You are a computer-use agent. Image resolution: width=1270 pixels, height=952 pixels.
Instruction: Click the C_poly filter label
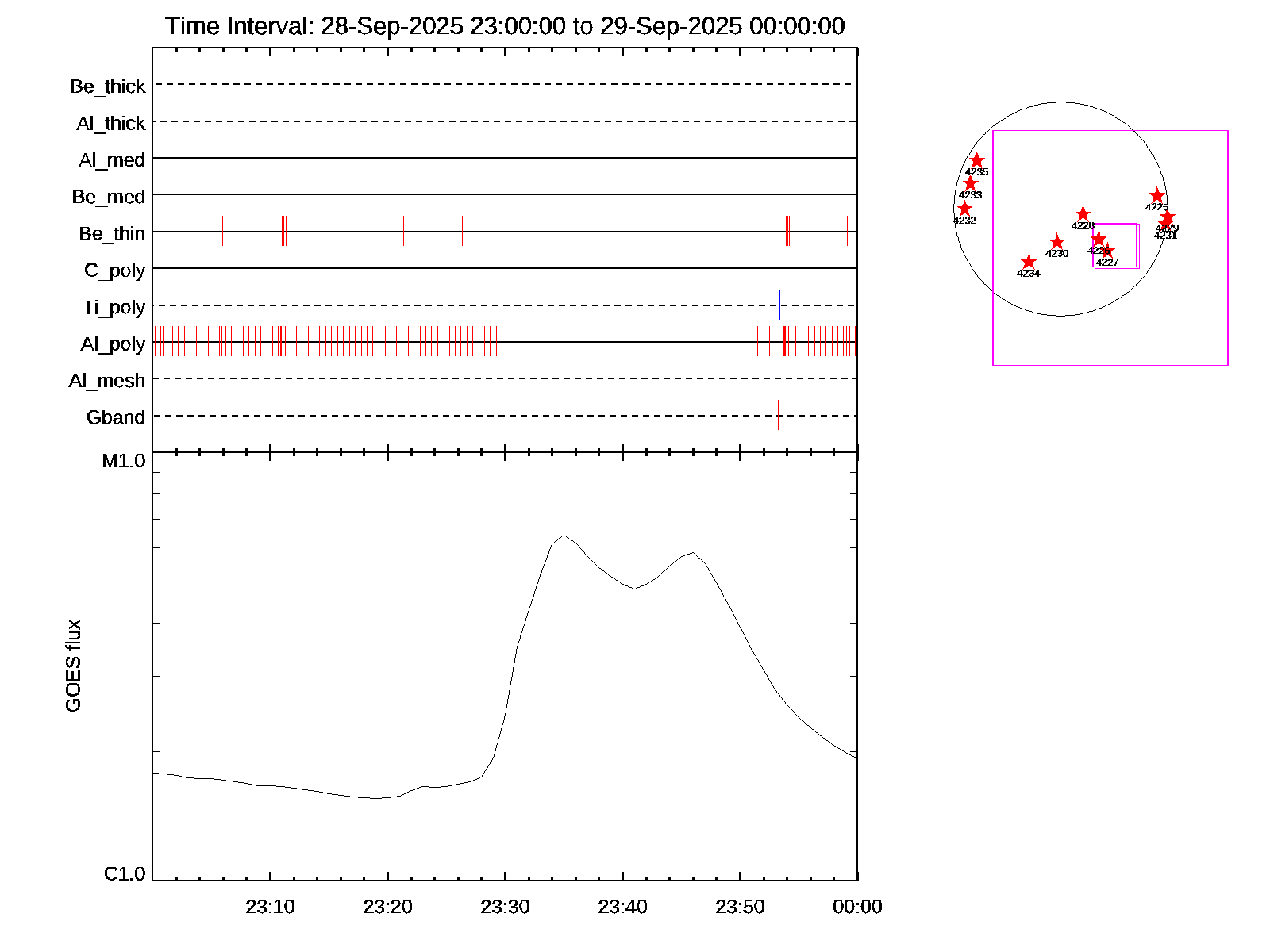(114, 271)
